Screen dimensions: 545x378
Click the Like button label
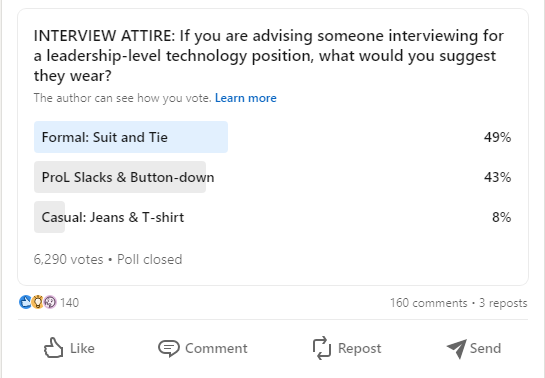[x=82, y=348]
